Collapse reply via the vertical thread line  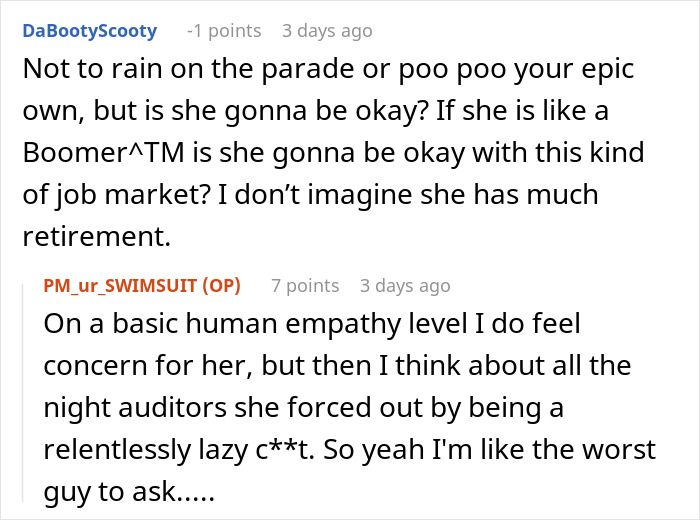[x=23, y=393]
